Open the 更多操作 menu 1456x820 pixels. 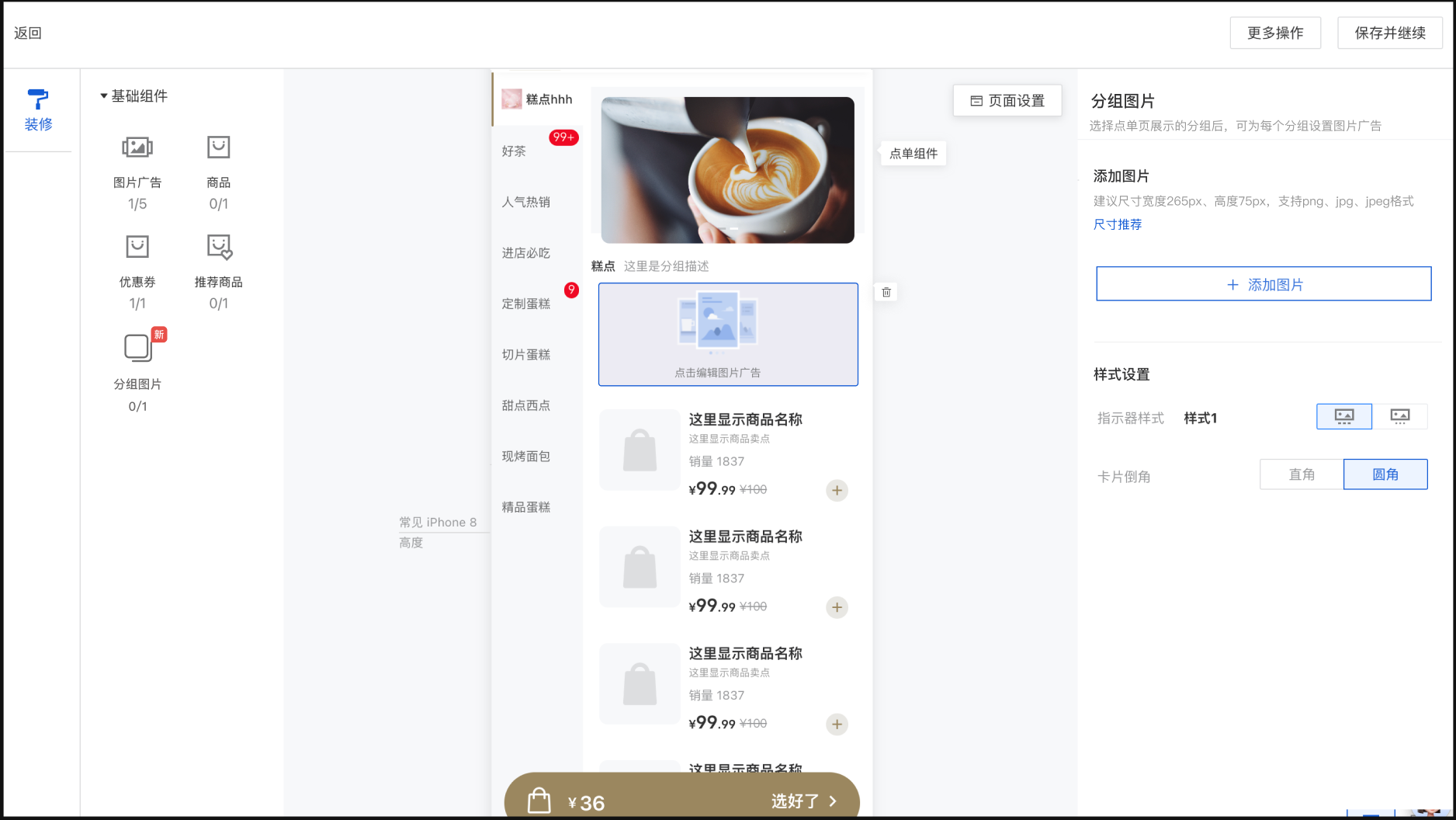pos(1275,33)
